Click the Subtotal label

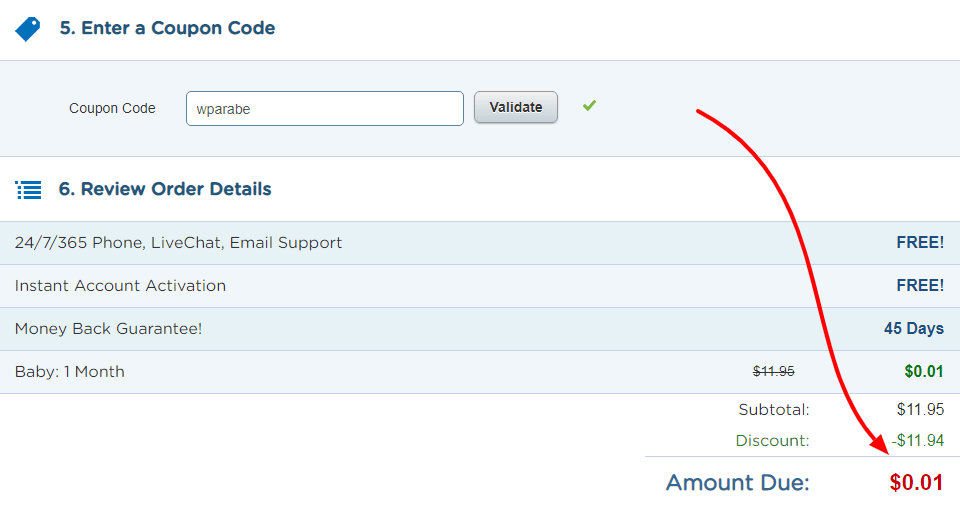[x=773, y=409]
